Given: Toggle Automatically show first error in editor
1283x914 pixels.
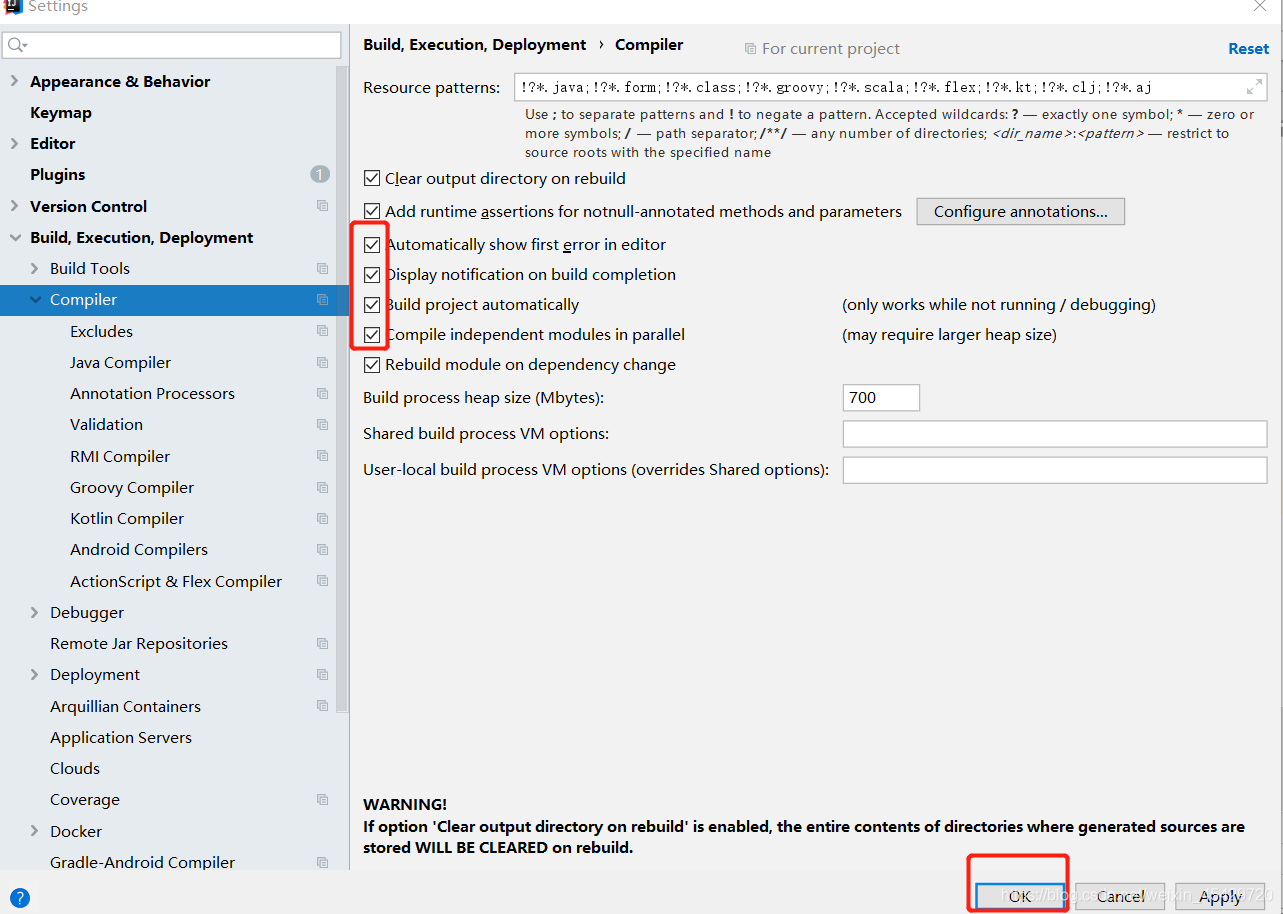Looking at the screenshot, I should tap(372, 244).
